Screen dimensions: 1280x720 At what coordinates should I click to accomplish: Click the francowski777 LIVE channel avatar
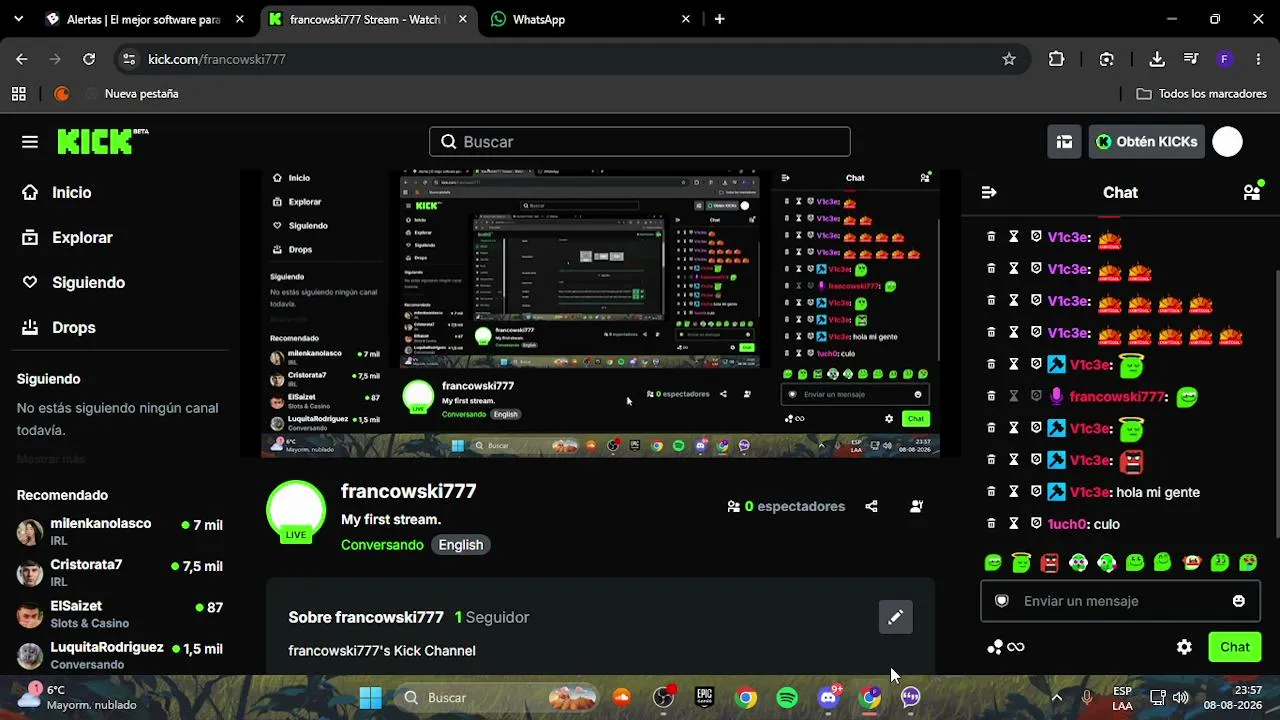[296, 511]
